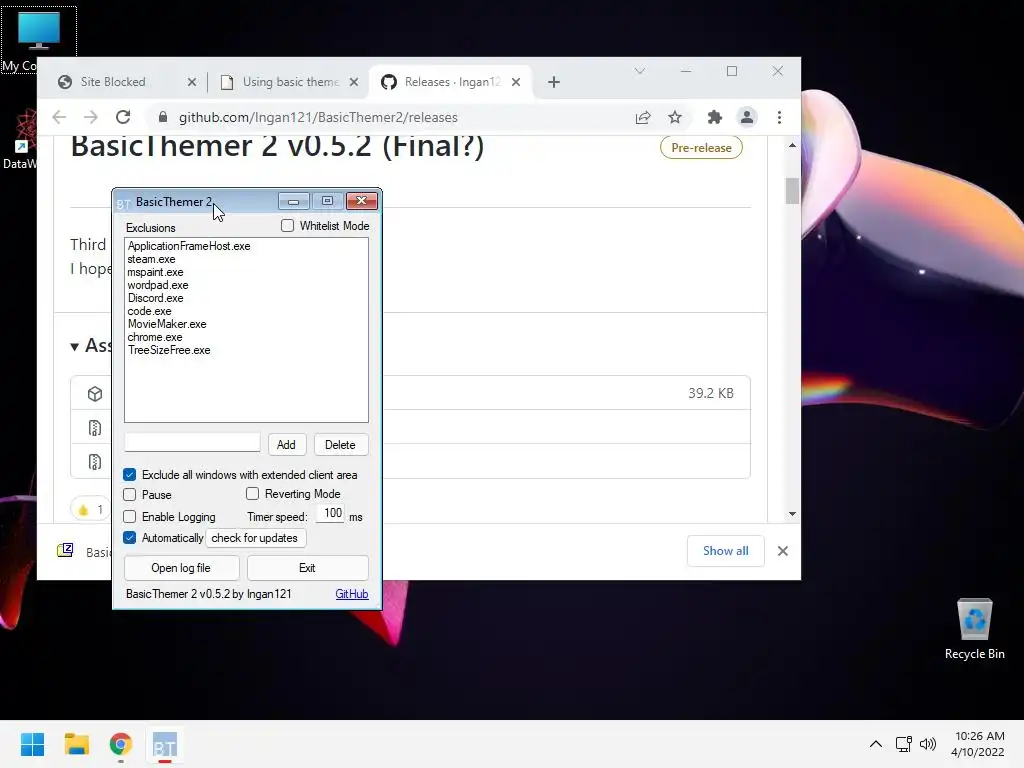Click the package cube asset icon
The width and height of the screenshot is (1024, 768).
[95, 394]
